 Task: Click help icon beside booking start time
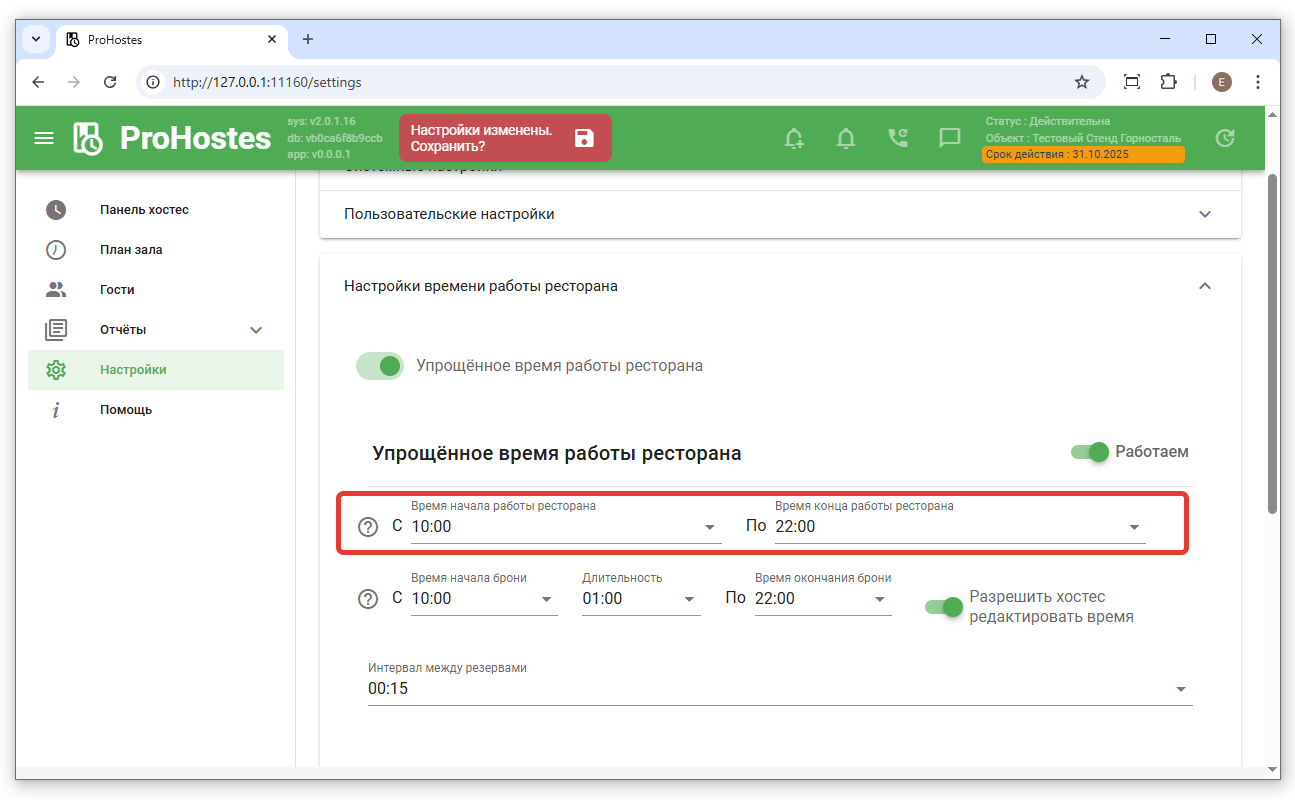click(x=368, y=599)
